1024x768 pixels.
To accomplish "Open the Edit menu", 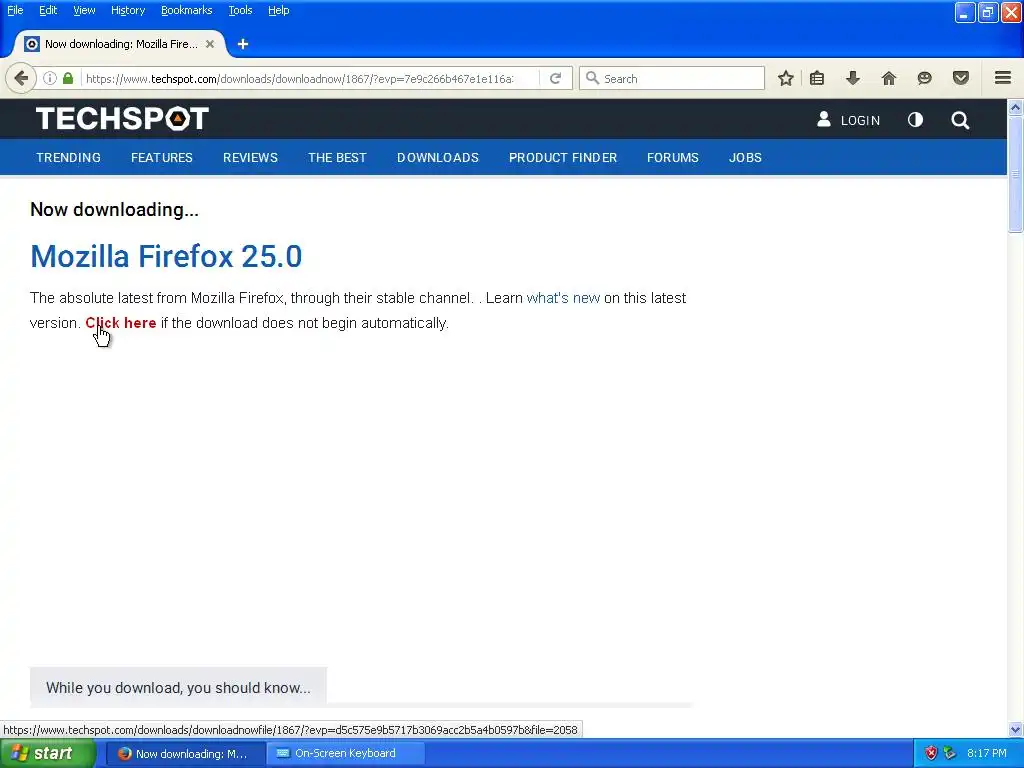I will (48, 10).
